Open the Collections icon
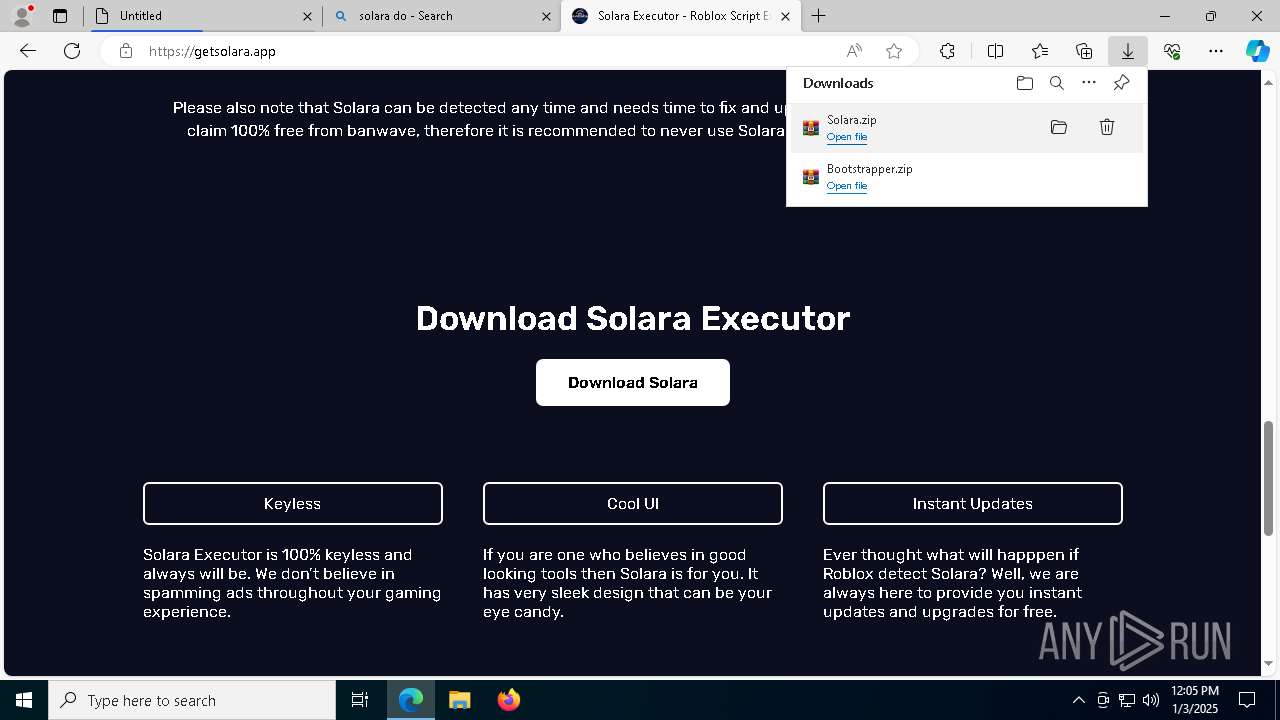The width and height of the screenshot is (1280, 720). [1084, 51]
